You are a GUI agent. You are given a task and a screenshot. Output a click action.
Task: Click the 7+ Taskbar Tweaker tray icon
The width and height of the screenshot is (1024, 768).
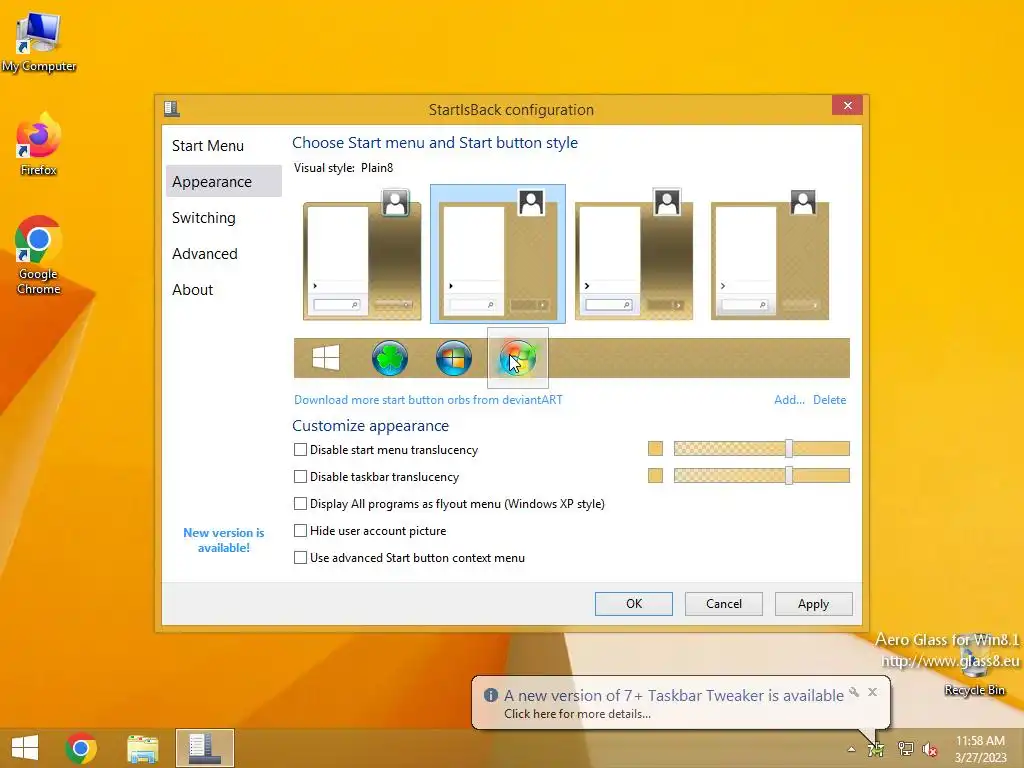(876, 749)
